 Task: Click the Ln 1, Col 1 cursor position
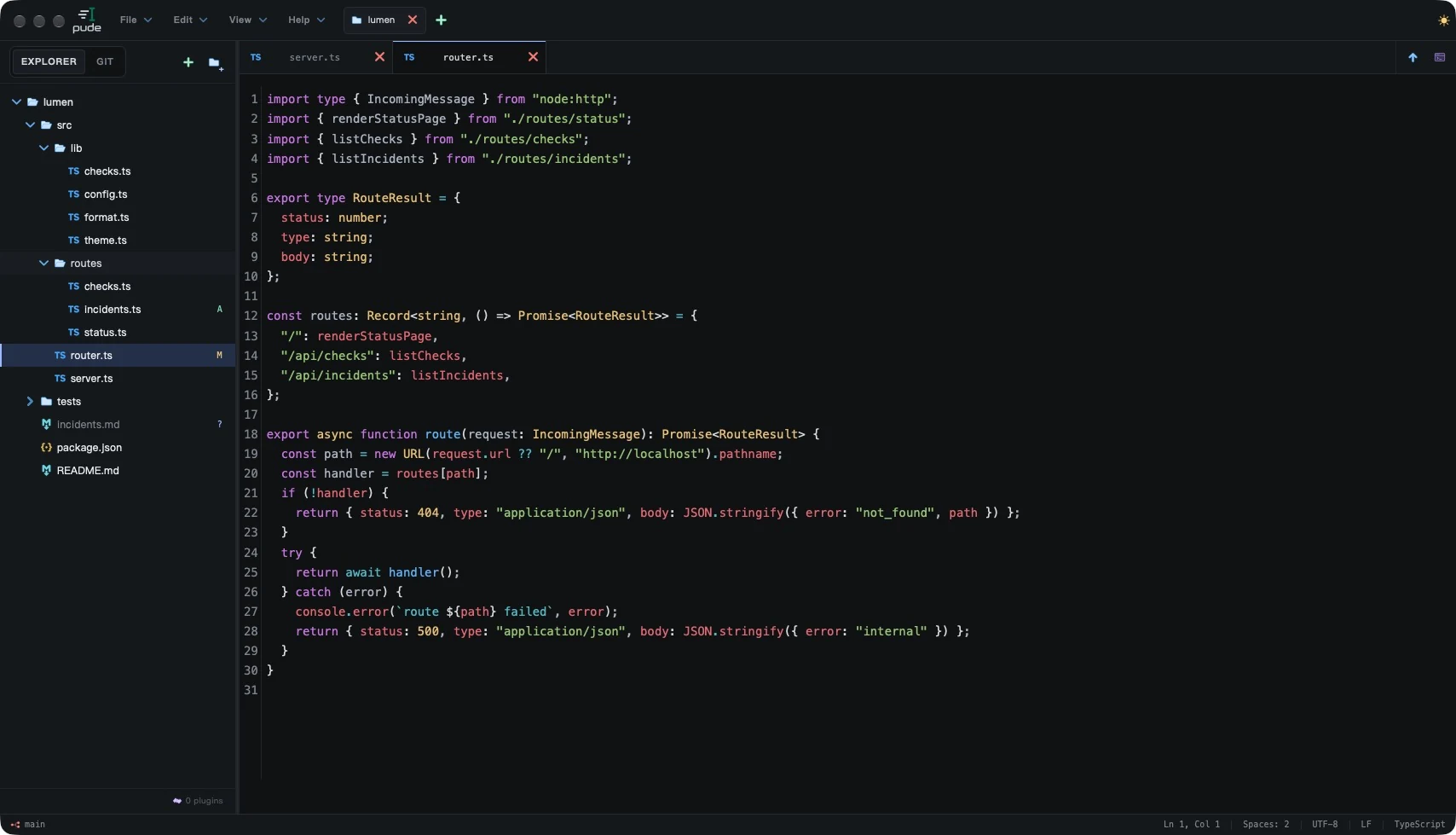pos(1192,825)
